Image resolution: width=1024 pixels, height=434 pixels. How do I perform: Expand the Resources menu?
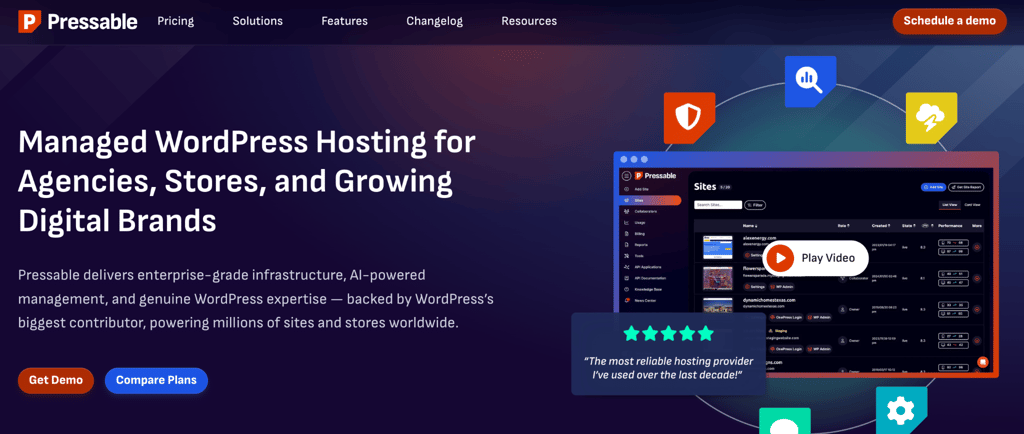pyautogui.click(x=529, y=21)
